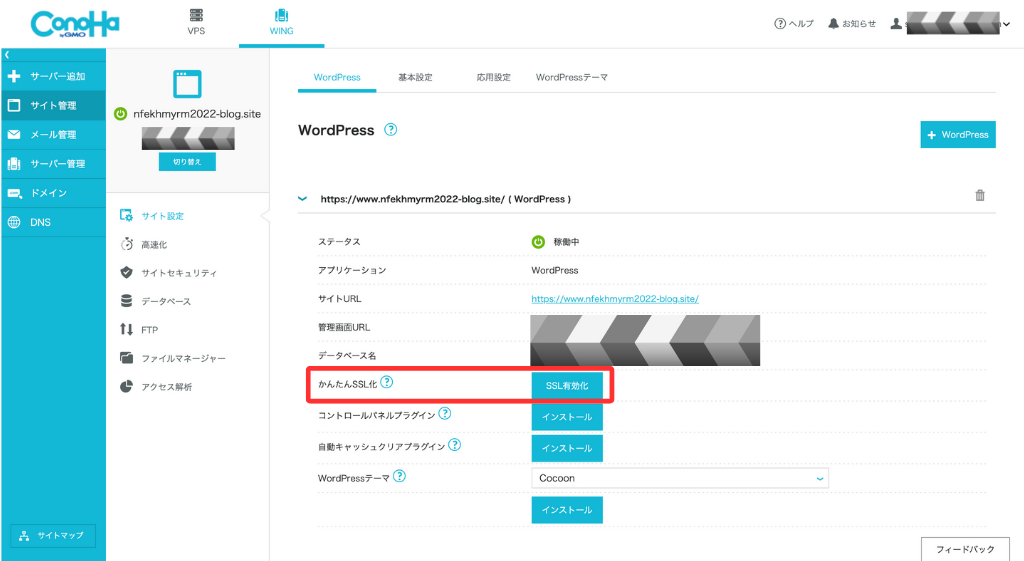1024x561 pixels.
Task: Select サーバー管理 in the sidebar
Action: coord(53,164)
